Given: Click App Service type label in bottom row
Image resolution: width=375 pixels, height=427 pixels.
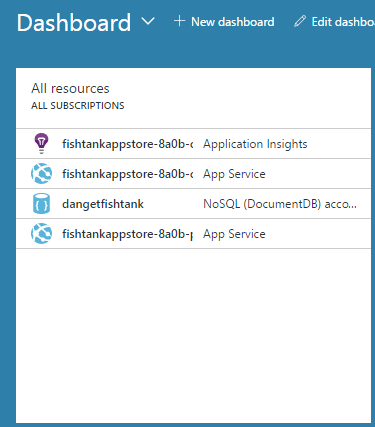Looking at the screenshot, I should pyautogui.click(x=234, y=234).
